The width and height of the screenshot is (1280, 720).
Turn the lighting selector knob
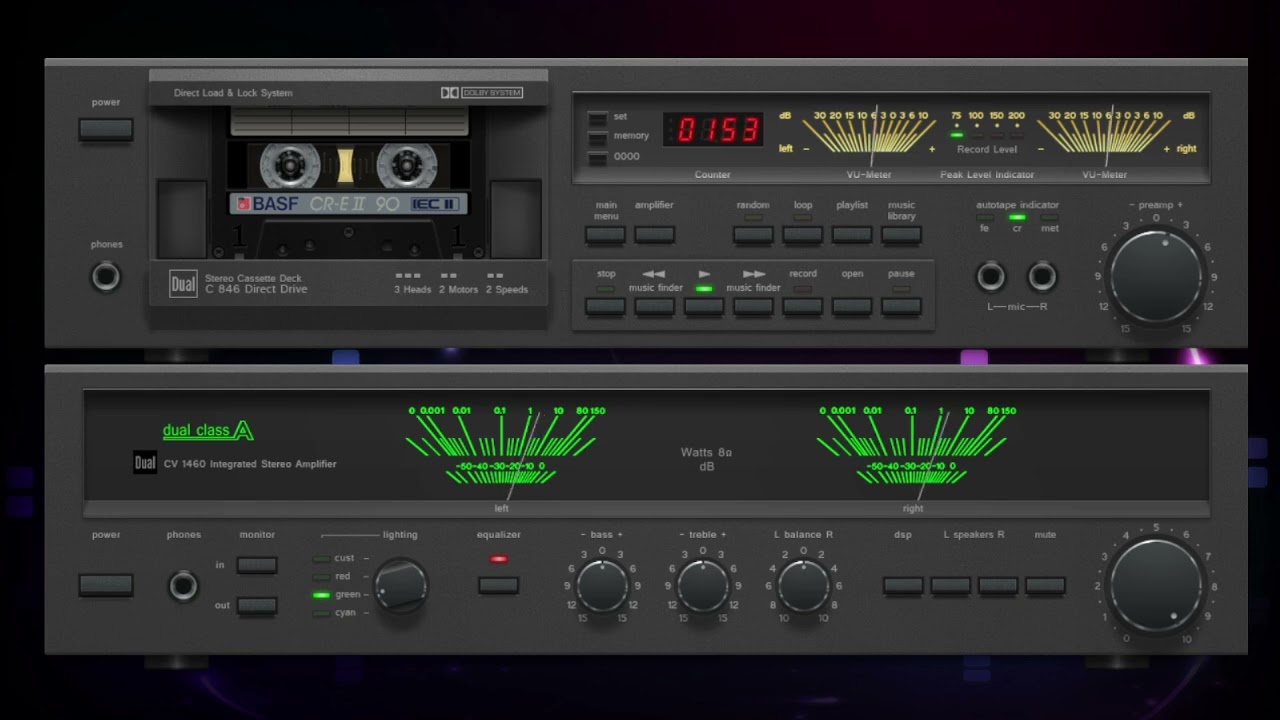(x=401, y=586)
